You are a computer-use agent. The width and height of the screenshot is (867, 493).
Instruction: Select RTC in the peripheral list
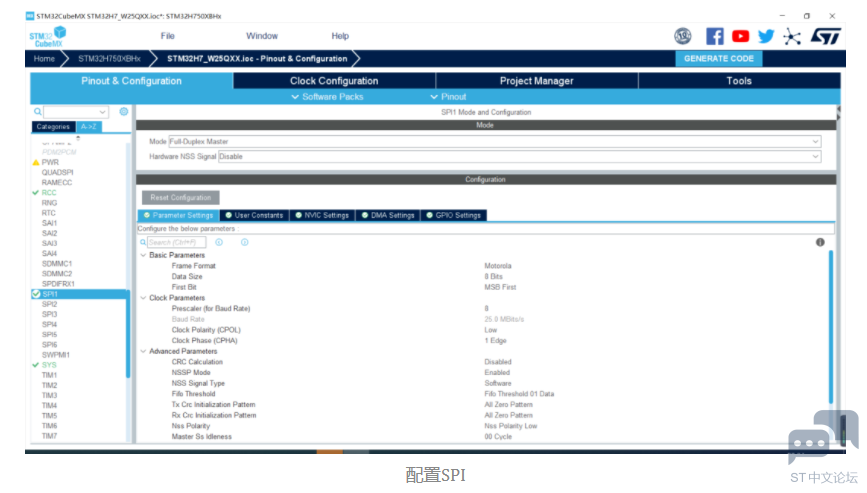pyautogui.click(x=49, y=213)
